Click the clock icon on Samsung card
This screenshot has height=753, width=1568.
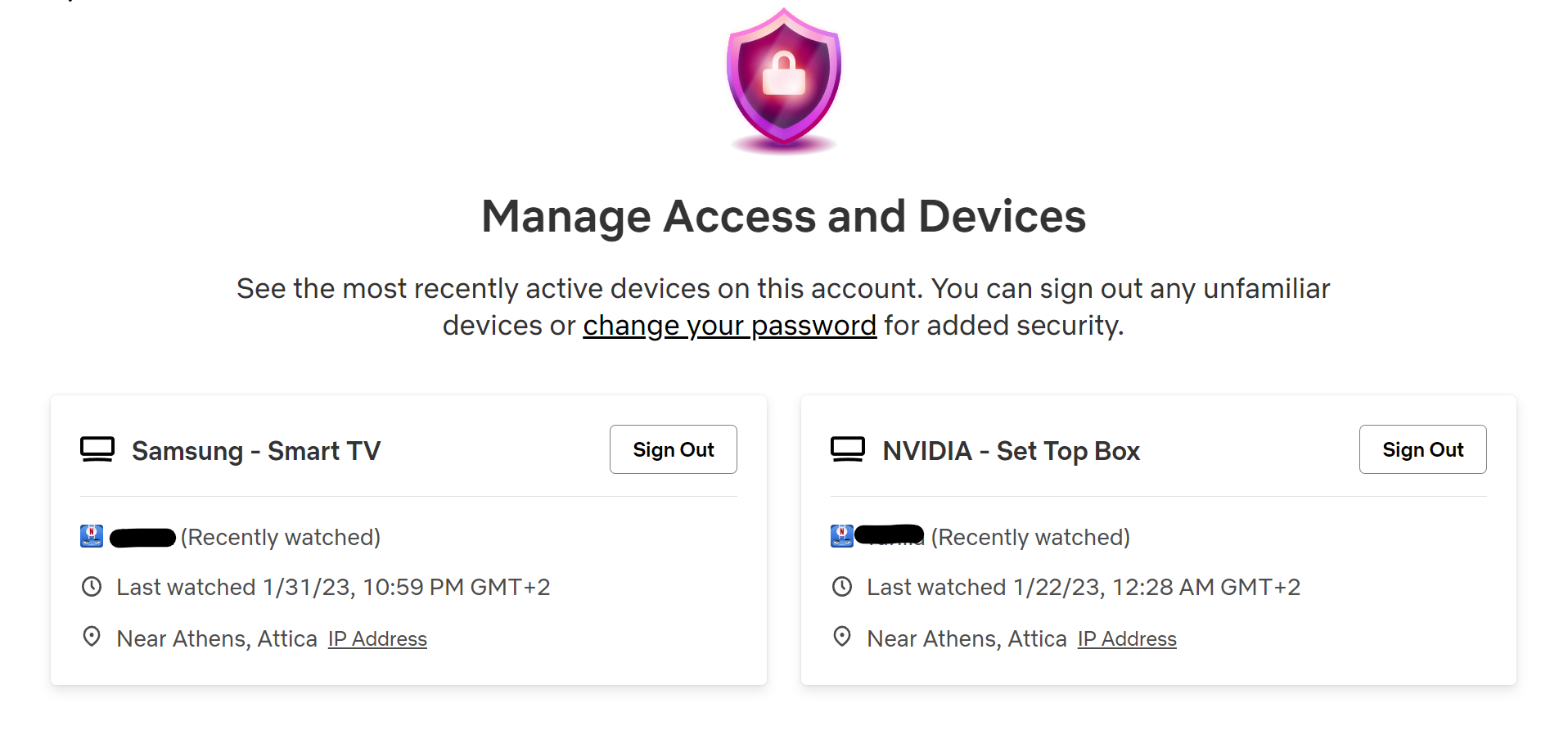(92, 587)
